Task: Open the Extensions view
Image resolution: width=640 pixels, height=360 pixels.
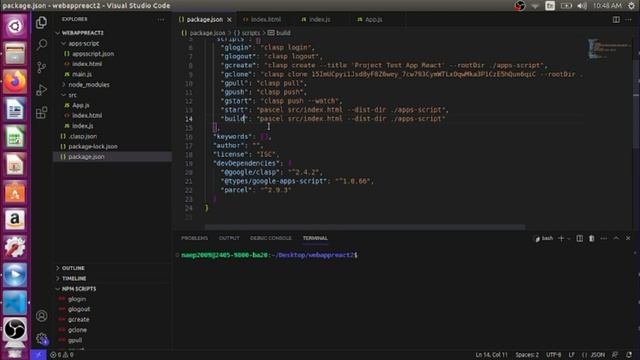Action: (x=41, y=112)
